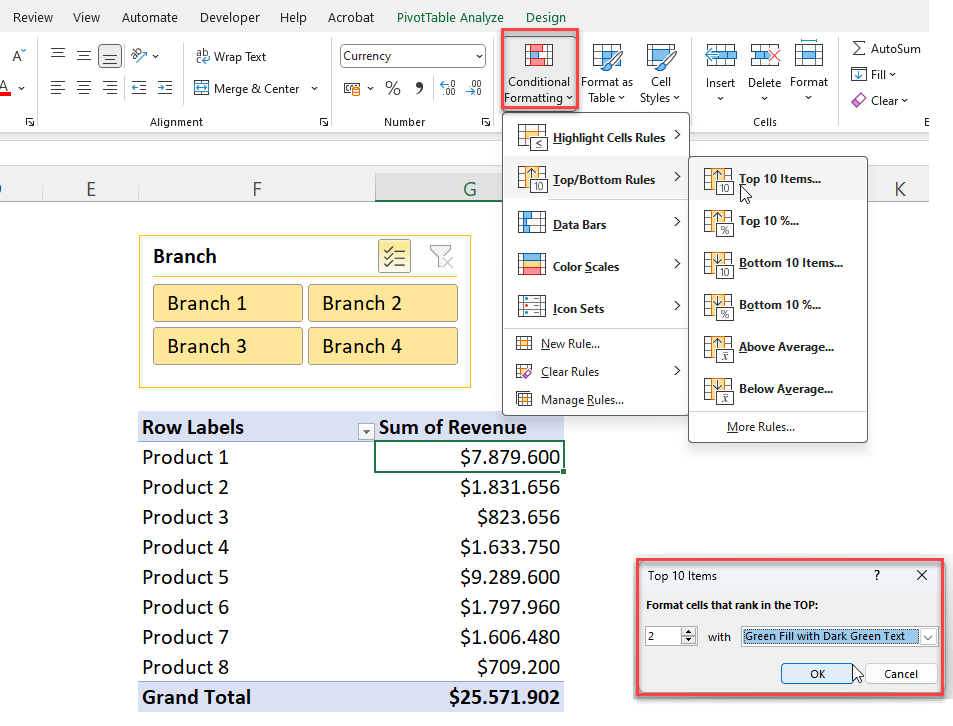This screenshot has height=726, width=953.
Task: Click the Increase Decimal icon
Action: click(x=450, y=88)
